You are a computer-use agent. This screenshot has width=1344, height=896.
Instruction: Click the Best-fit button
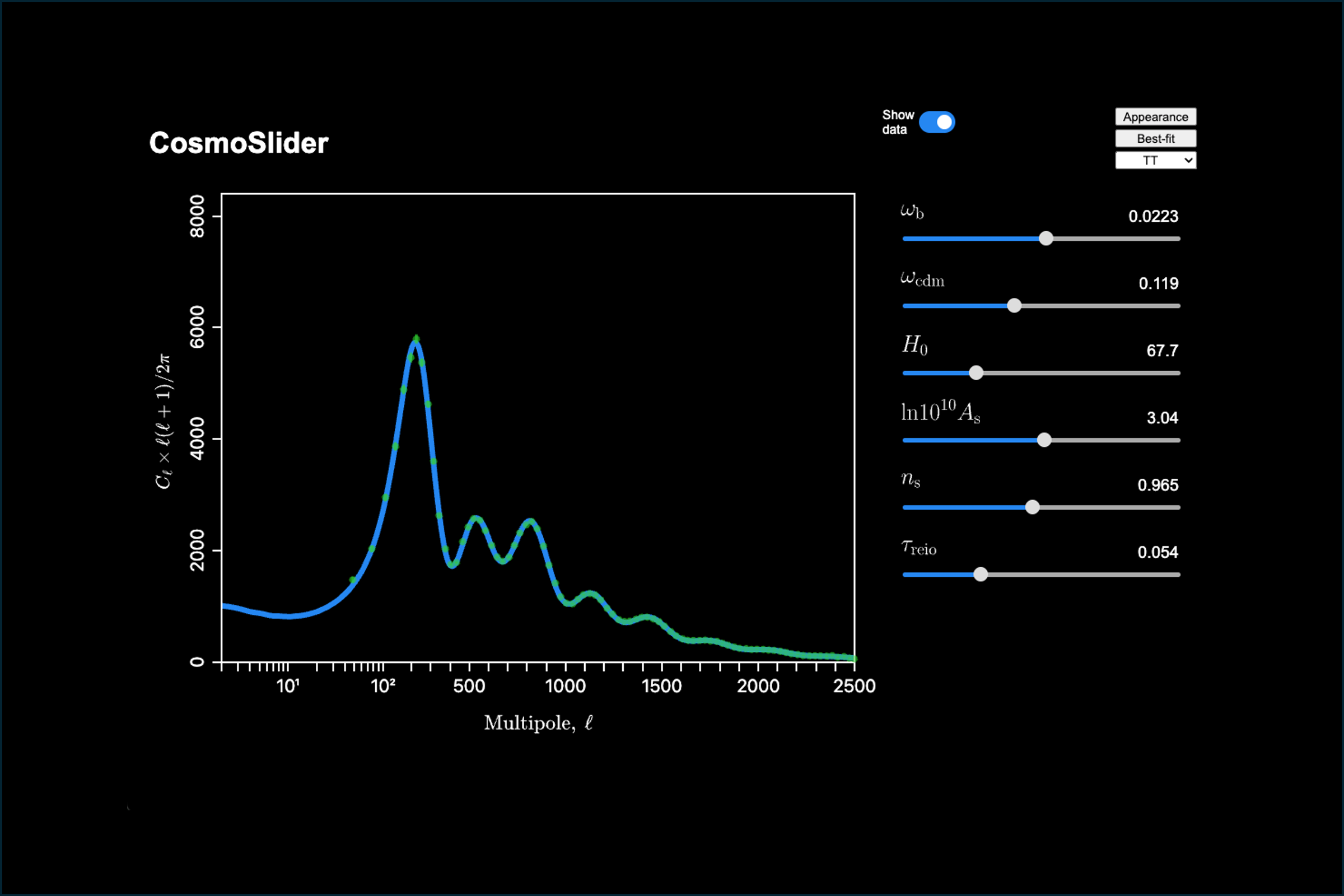click(1155, 138)
